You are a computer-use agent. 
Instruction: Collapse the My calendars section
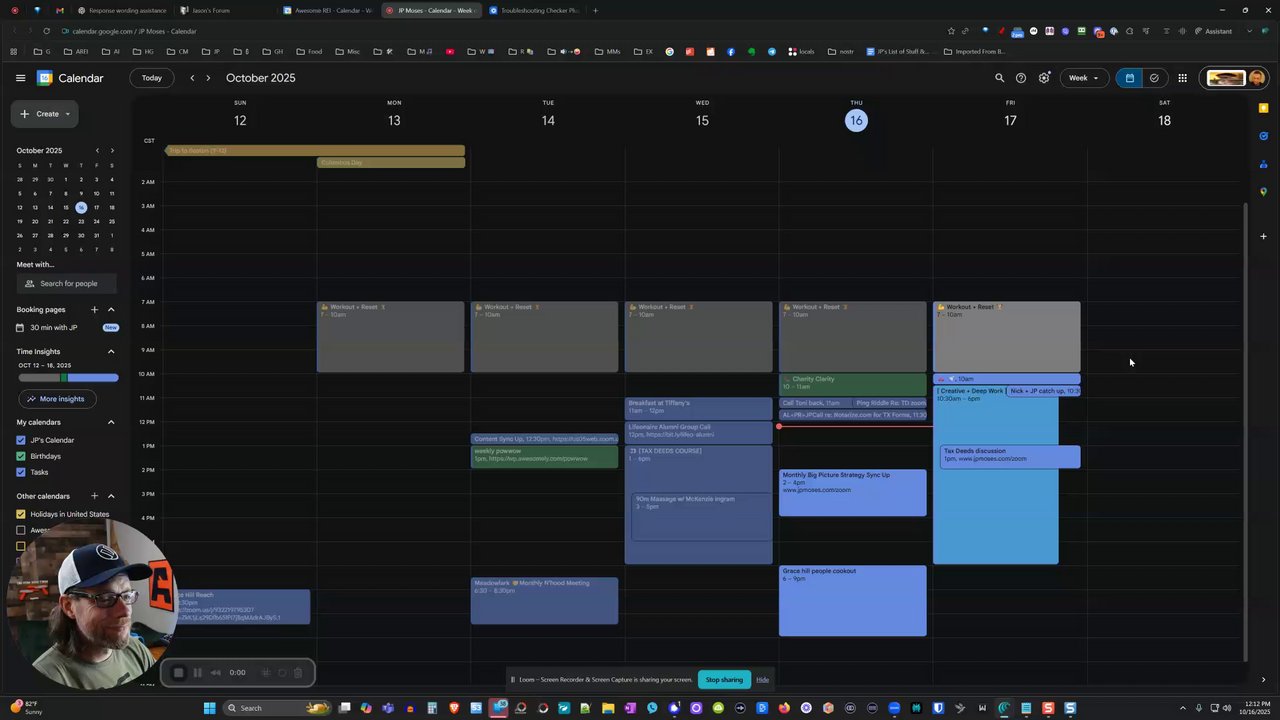tap(111, 422)
